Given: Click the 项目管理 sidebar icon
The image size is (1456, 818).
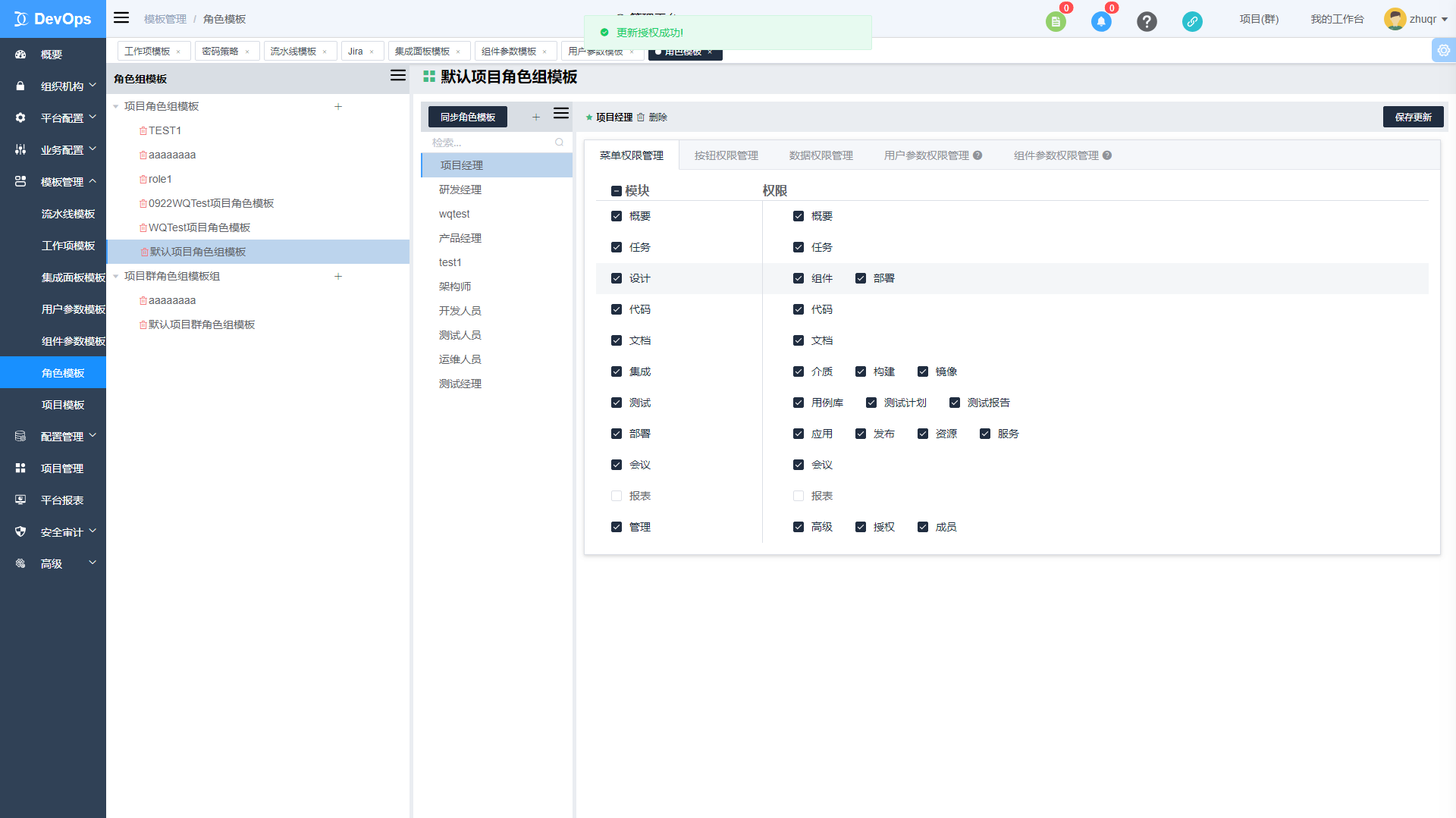Looking at the screenshot, I should [x=20, y=469].
